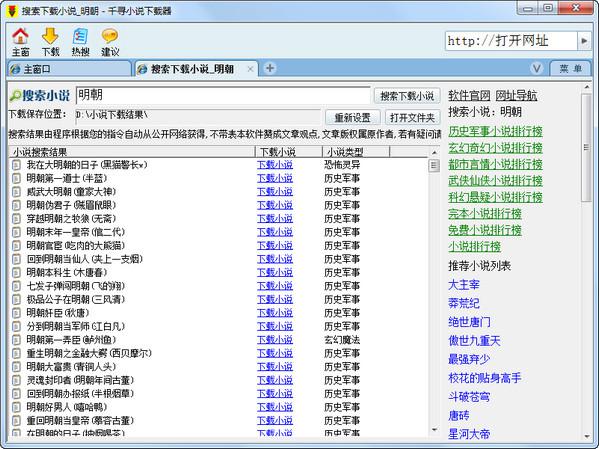
Task: Click the 建议 suggestion bubble icon
Action: click(x=110, y=41)
